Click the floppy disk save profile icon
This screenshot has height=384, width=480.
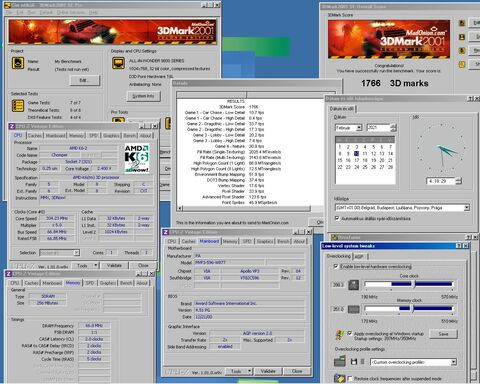pos(354,362)
